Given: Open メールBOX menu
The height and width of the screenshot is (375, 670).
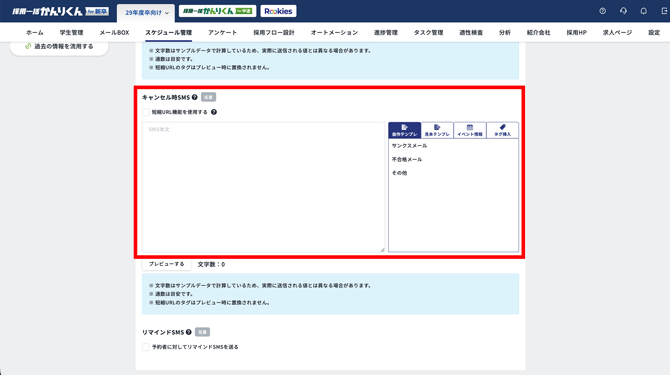Looking at the screenshot, I should 114,32.
